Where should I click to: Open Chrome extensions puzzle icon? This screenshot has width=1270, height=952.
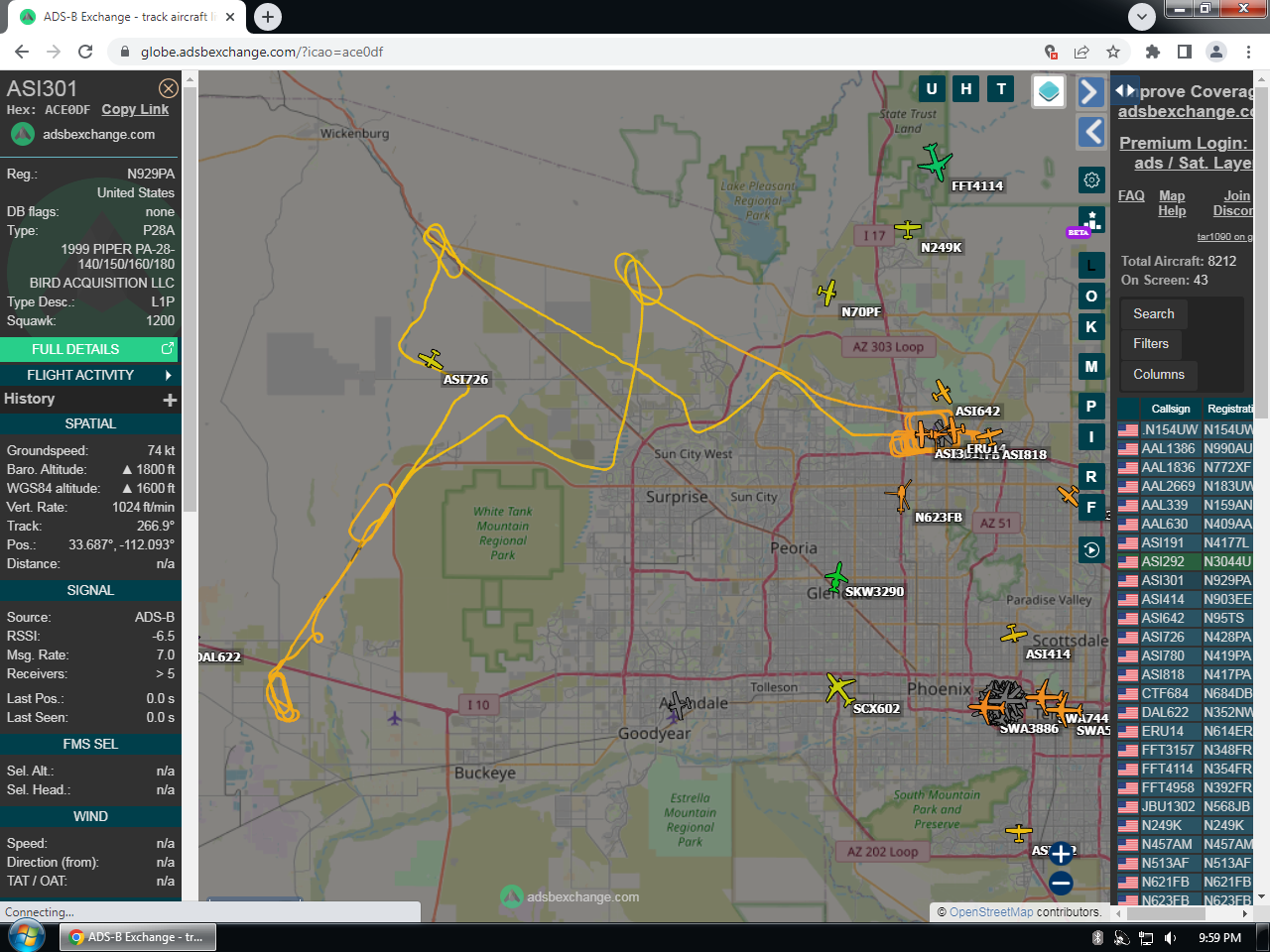point(1152,52)
